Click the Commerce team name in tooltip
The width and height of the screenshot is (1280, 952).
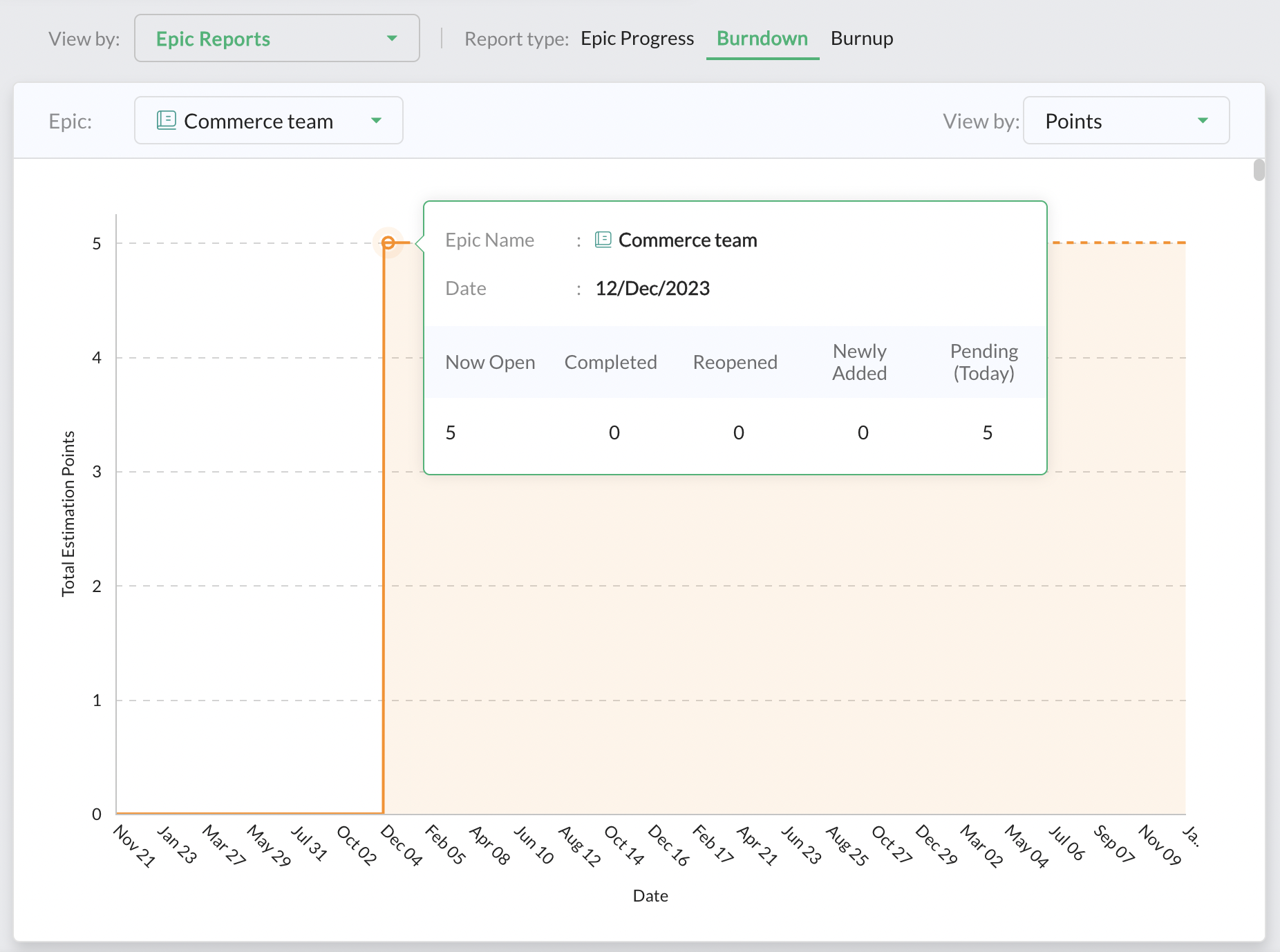click(687, 240)
